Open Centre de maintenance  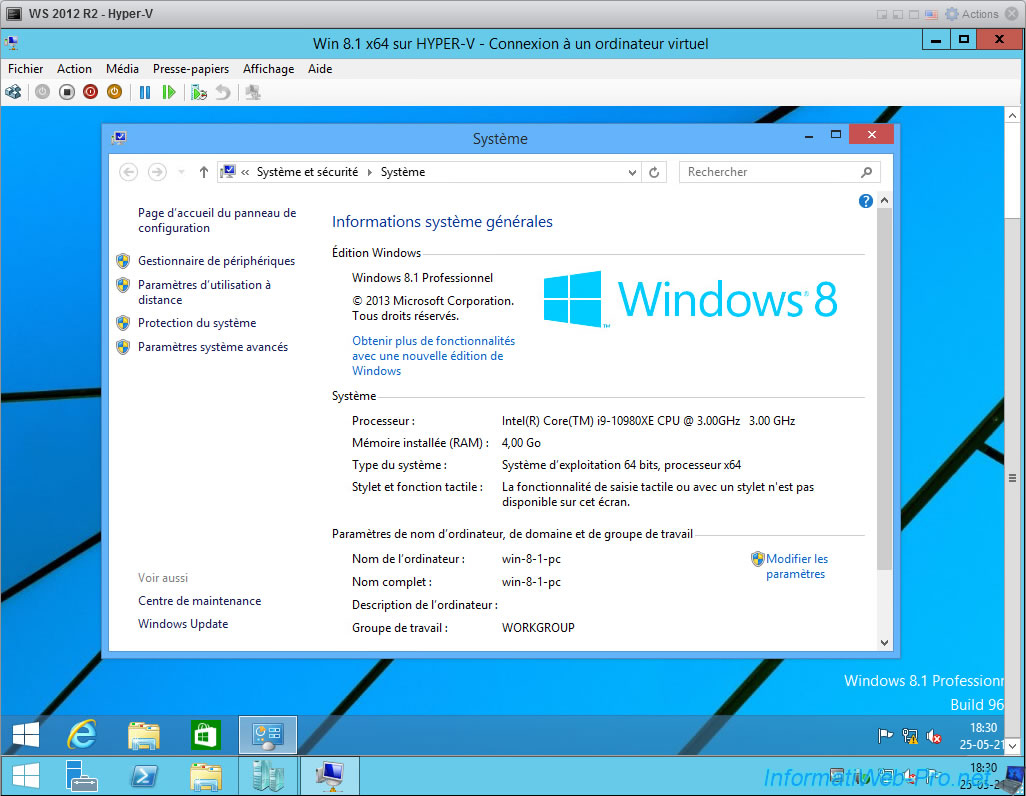[x=200, y=601]
